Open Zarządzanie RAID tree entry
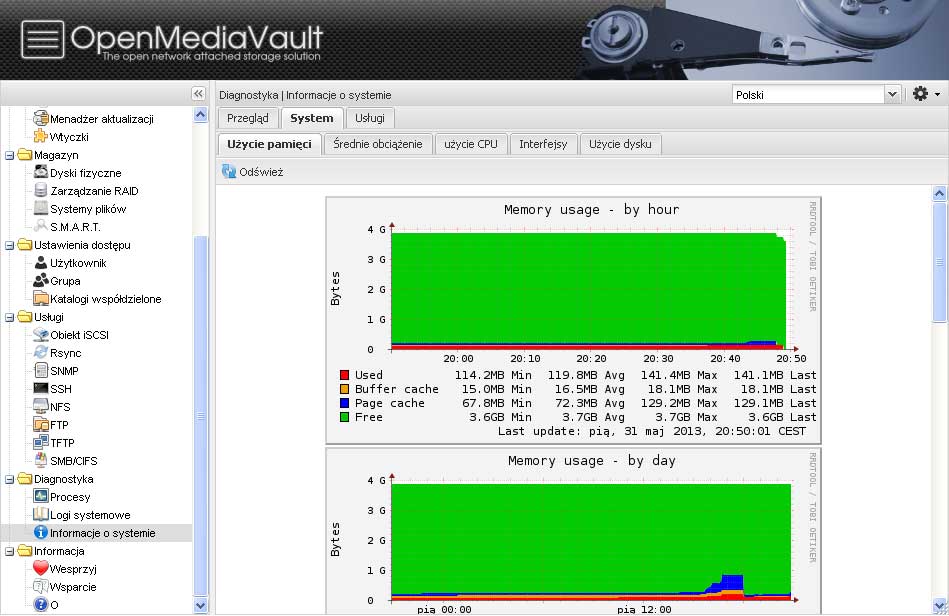Image resolution: width=949 pixels, height=616 pixels. coord(94,191)
